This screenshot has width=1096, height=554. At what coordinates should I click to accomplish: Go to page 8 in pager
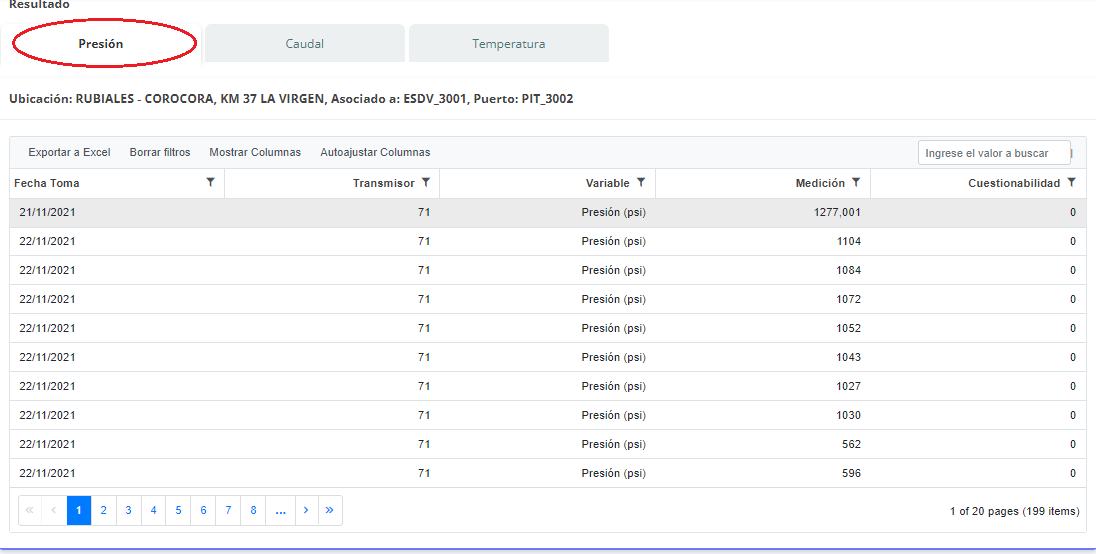coord(254,510)
